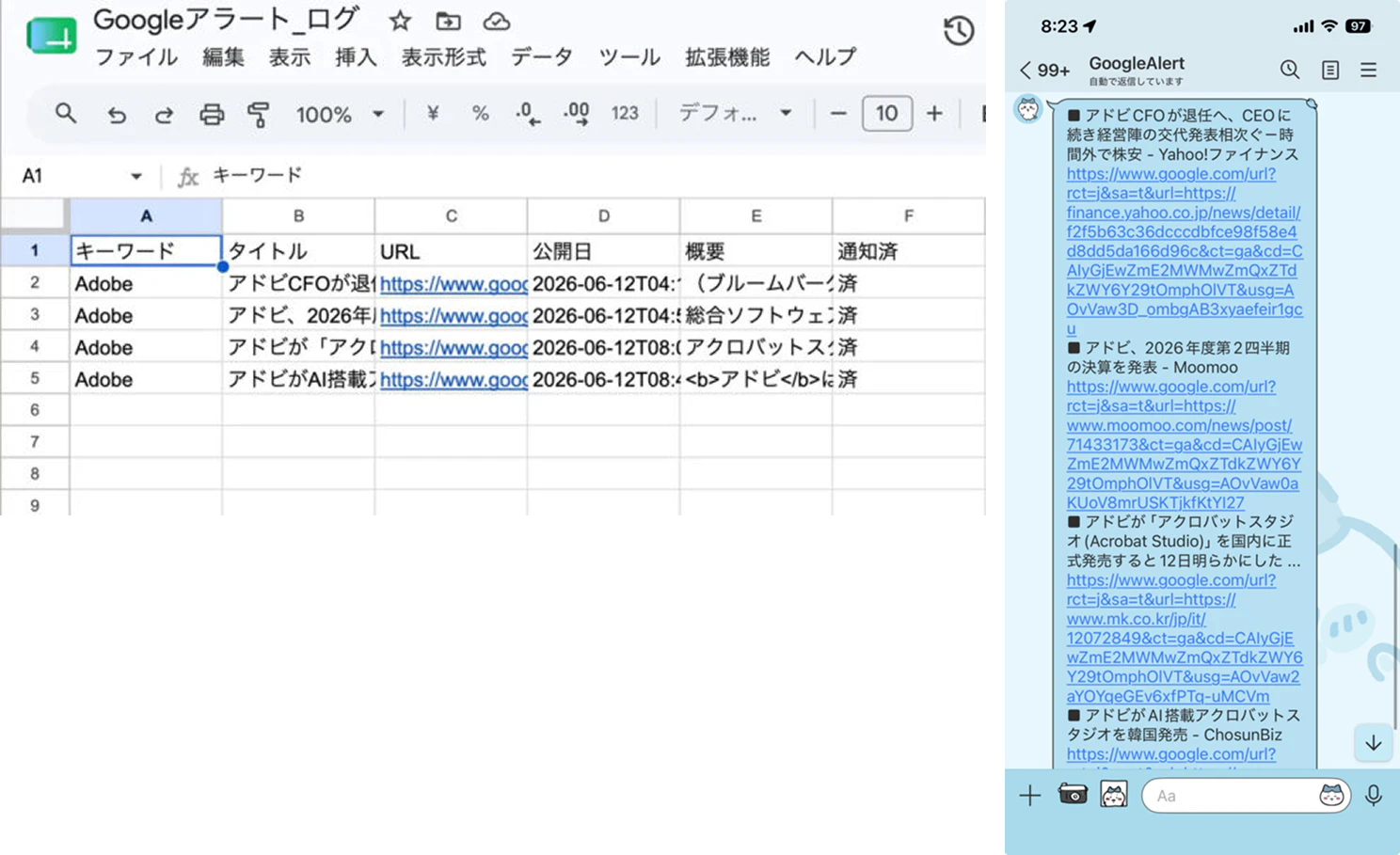
Task: Select cell E1 概要
Action: [756, 251]
